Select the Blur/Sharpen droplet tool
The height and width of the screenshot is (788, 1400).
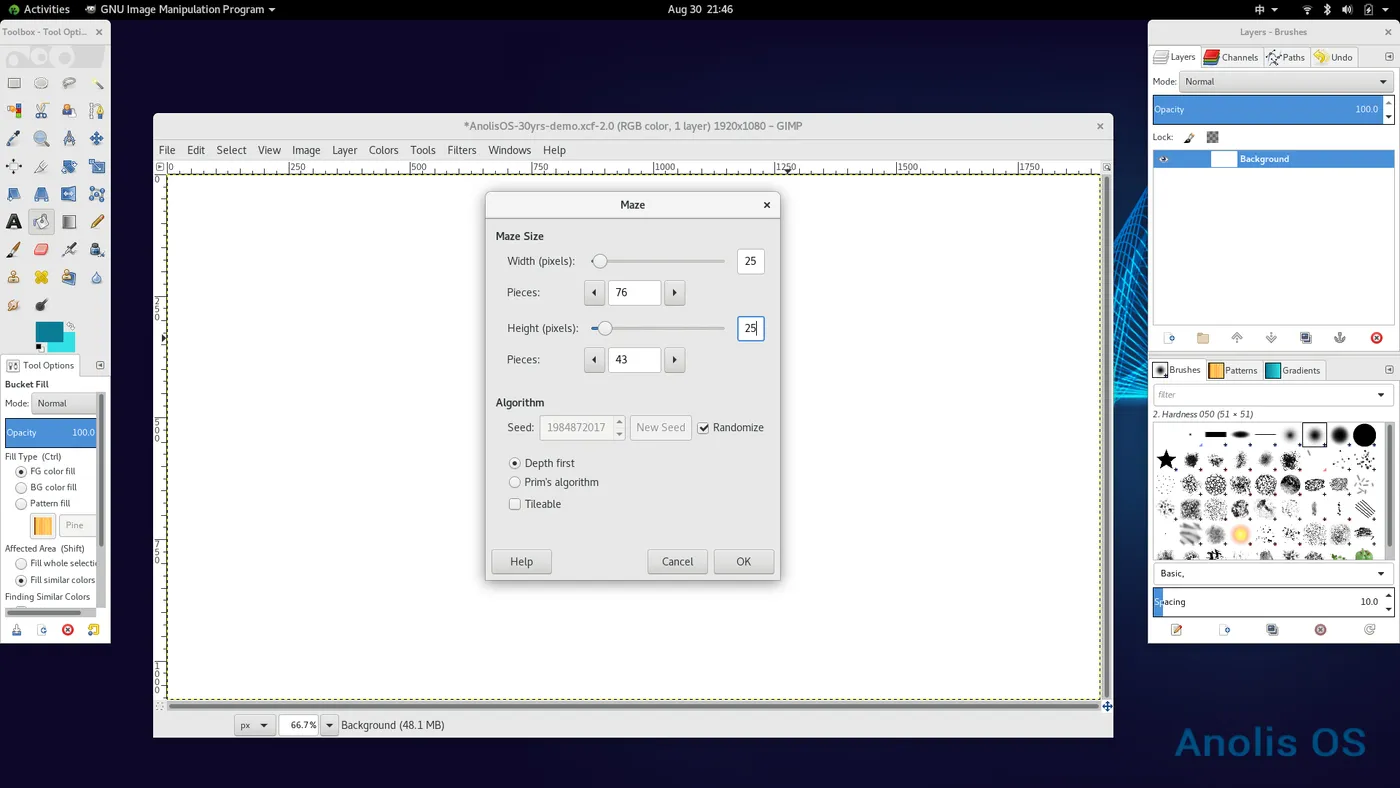coord(97,277)
